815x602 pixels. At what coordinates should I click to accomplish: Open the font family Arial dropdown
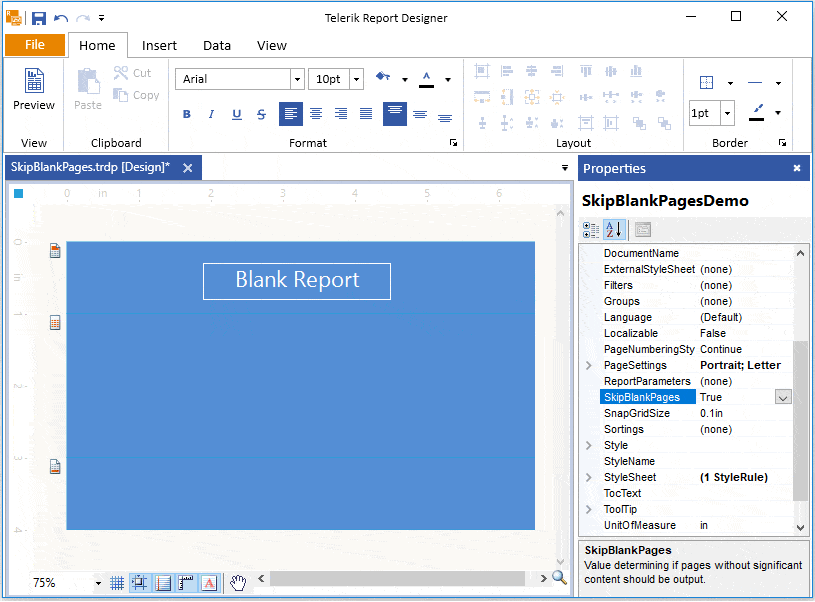click(297, 79)
